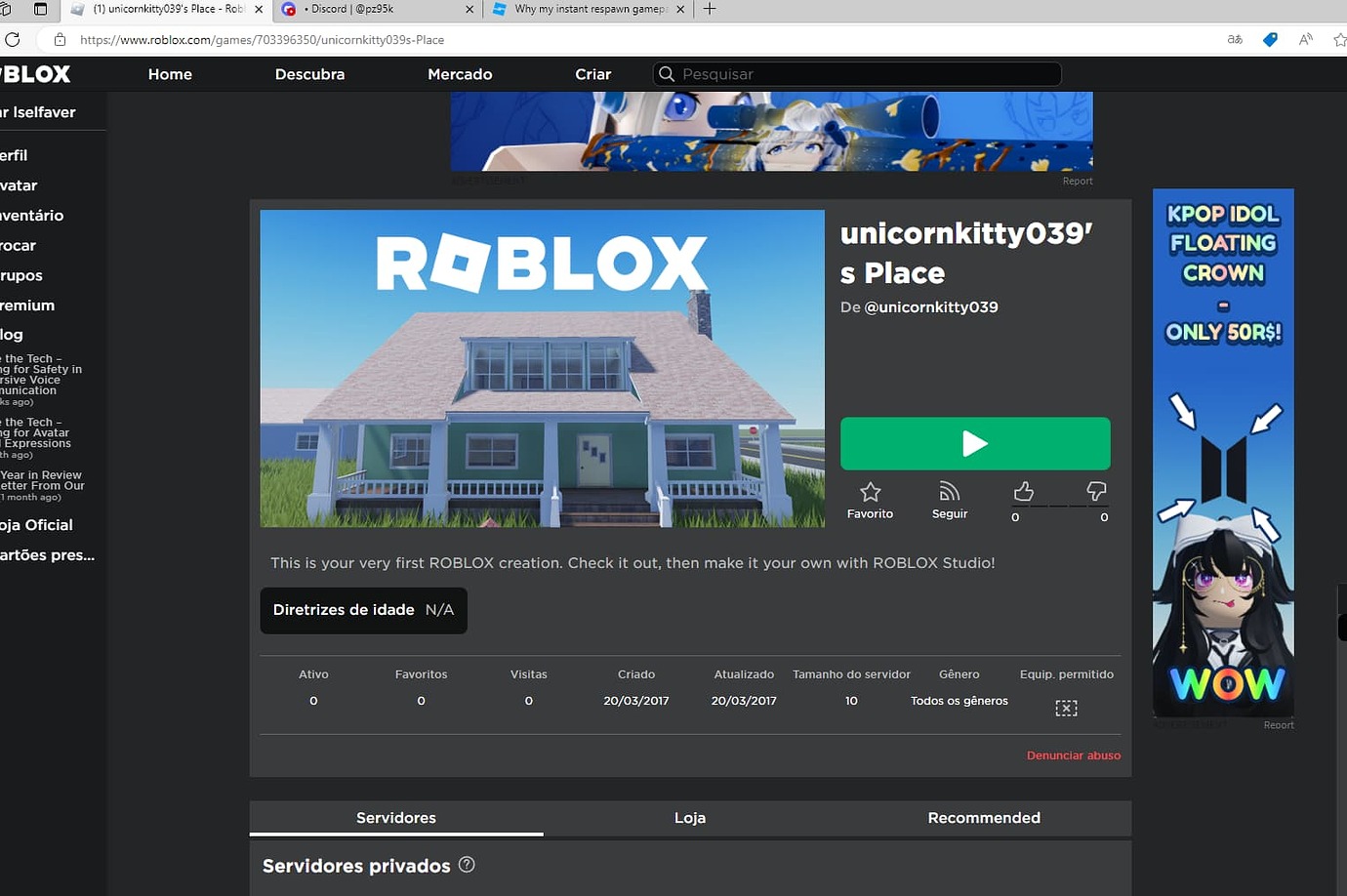Click the 'Todos os gêneros' genre value

coord(959,701)
